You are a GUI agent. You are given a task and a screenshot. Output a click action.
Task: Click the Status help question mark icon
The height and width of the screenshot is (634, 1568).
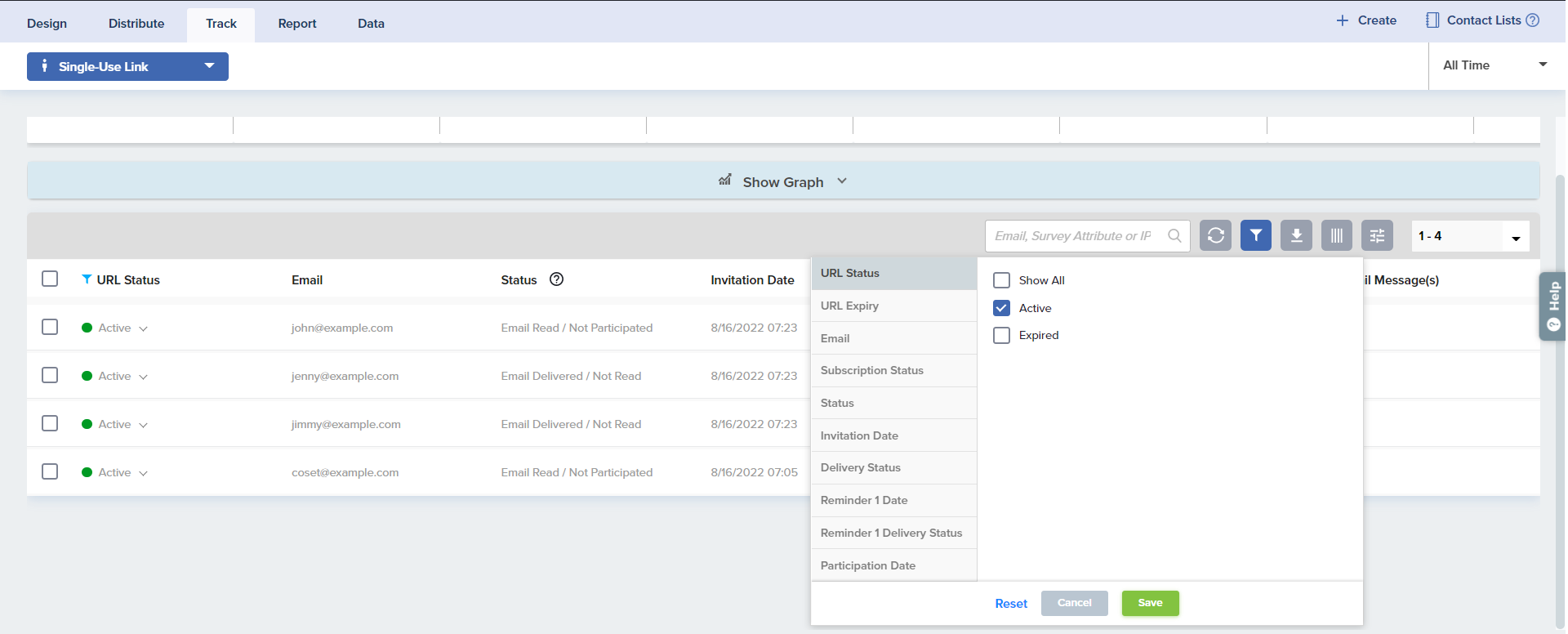pos(556,279)
